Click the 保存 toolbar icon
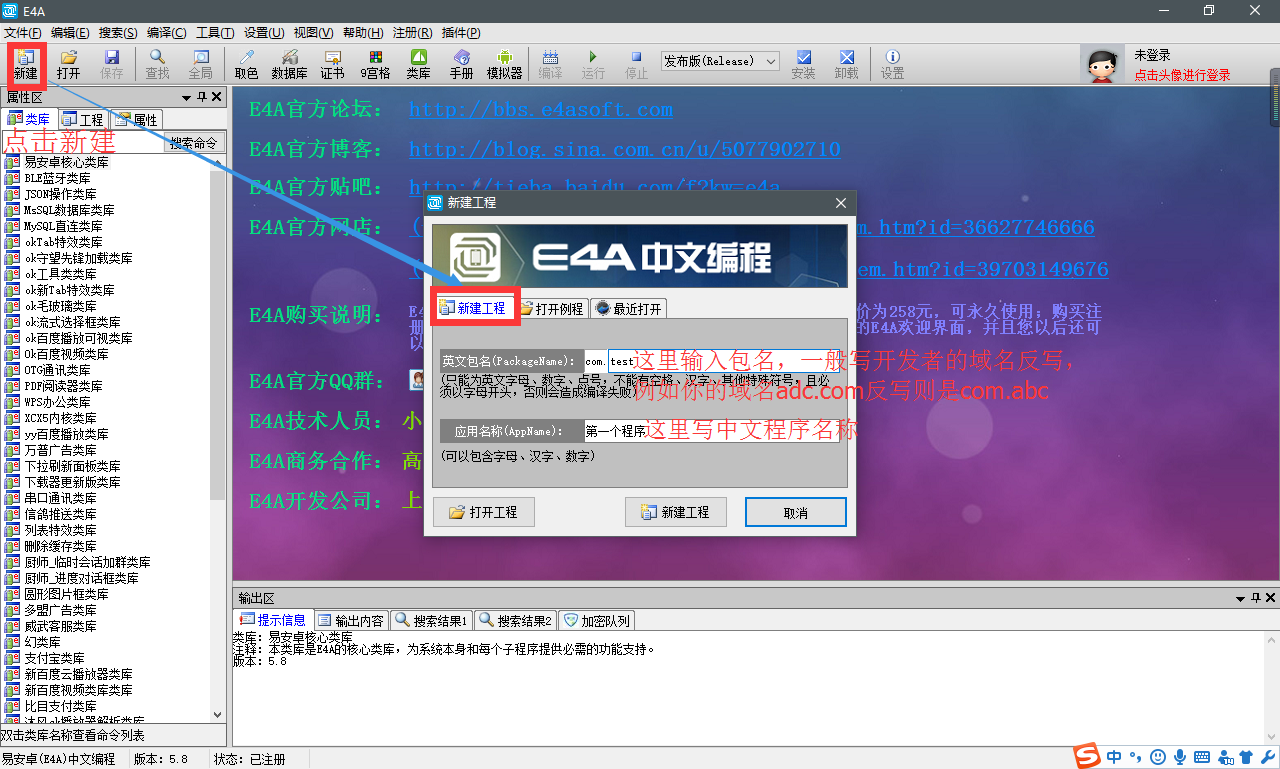Screen dimensions: 1280x769 point(112,64)
